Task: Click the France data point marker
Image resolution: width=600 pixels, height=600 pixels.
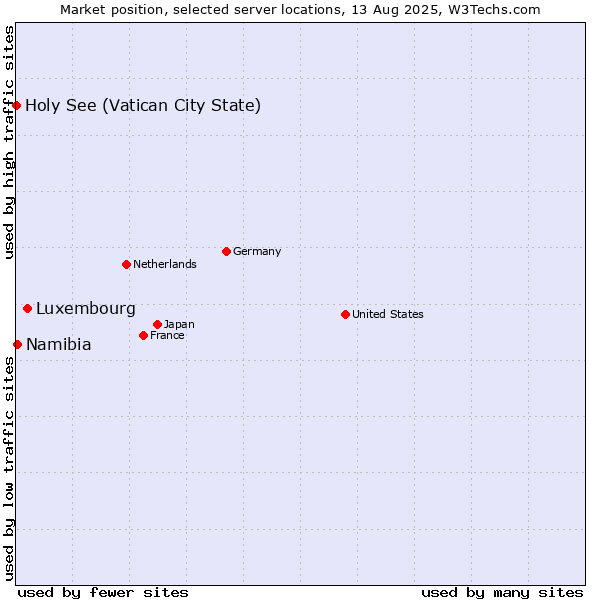Action: coord(143,336)
